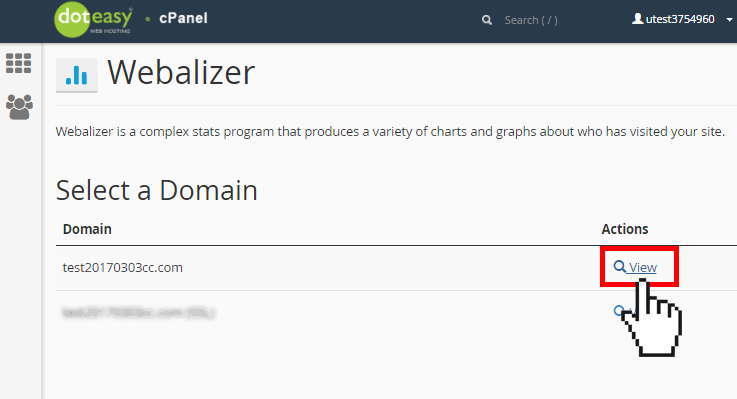737x399 pixels.
Task: View Webalizer stats for test20170303cc.com
Action: (x=643, y=267)
